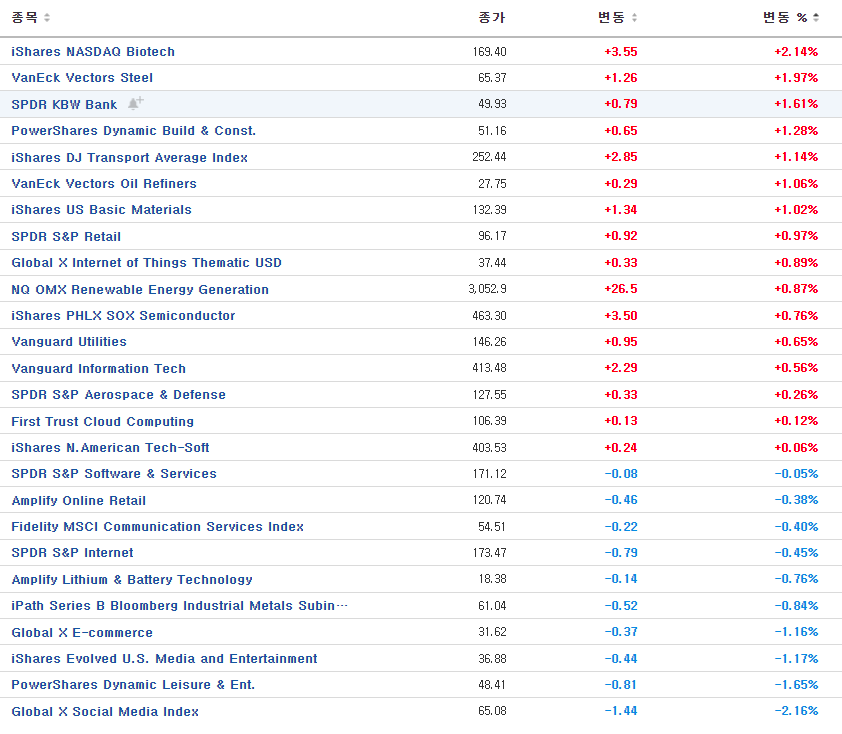This screenshot has height=734, width=842.
Task: Click change value +3.55
Action: [x=621, y=52]
